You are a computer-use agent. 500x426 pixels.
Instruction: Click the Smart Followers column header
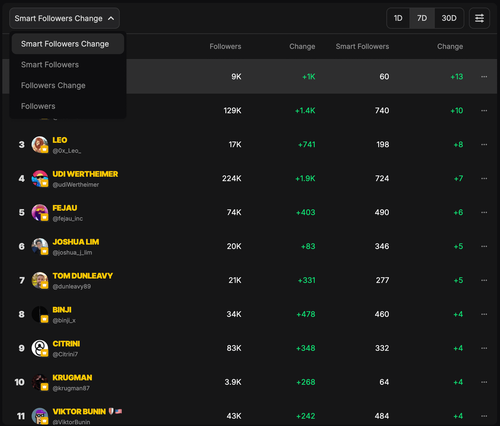pos(362,46)
